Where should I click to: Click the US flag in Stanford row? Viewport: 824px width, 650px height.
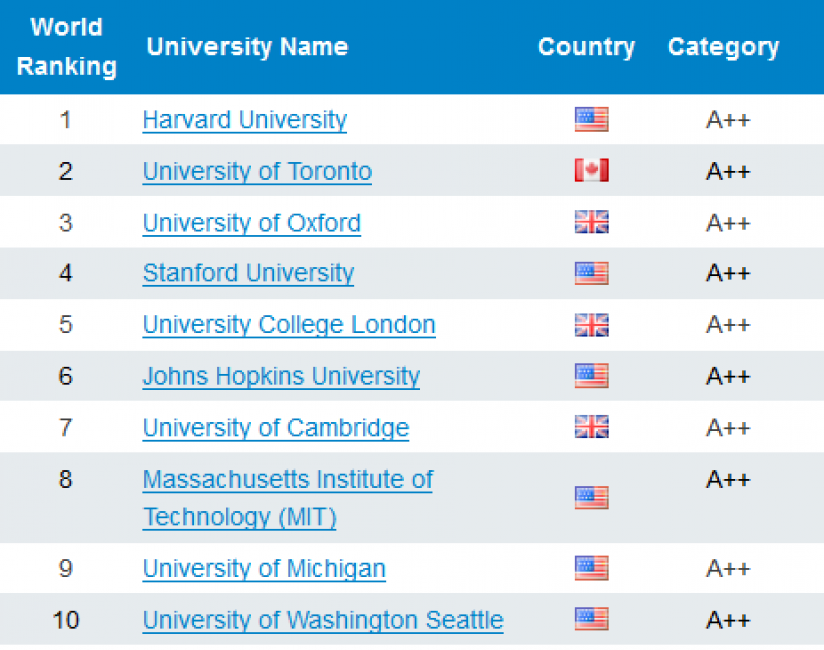tap(592, 273)
